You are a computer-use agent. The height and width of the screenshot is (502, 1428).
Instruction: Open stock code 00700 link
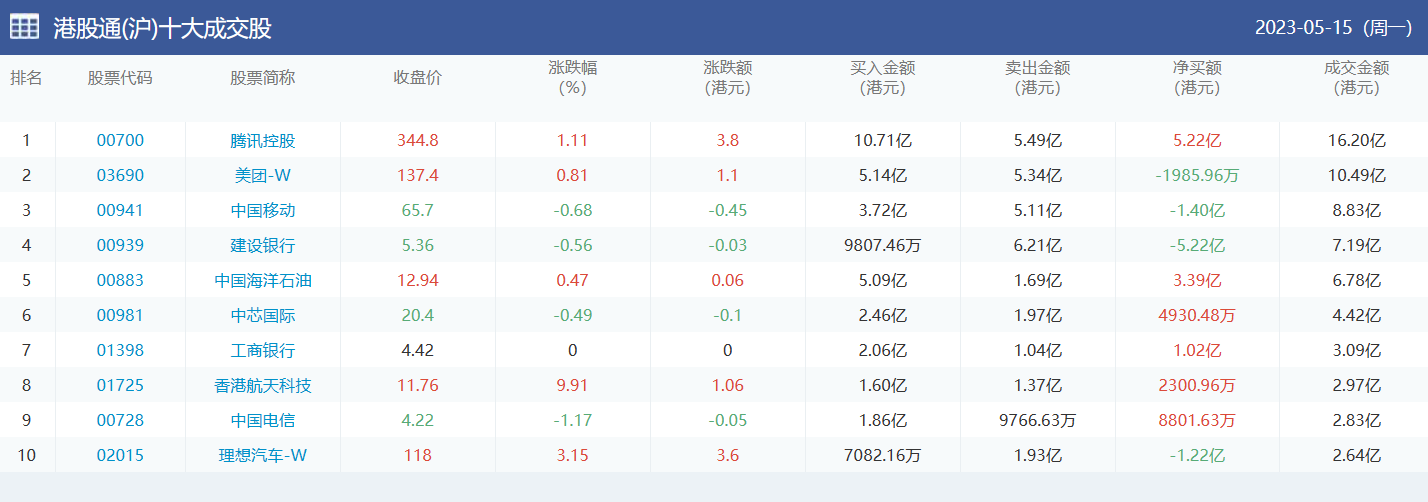coord(120,141)
